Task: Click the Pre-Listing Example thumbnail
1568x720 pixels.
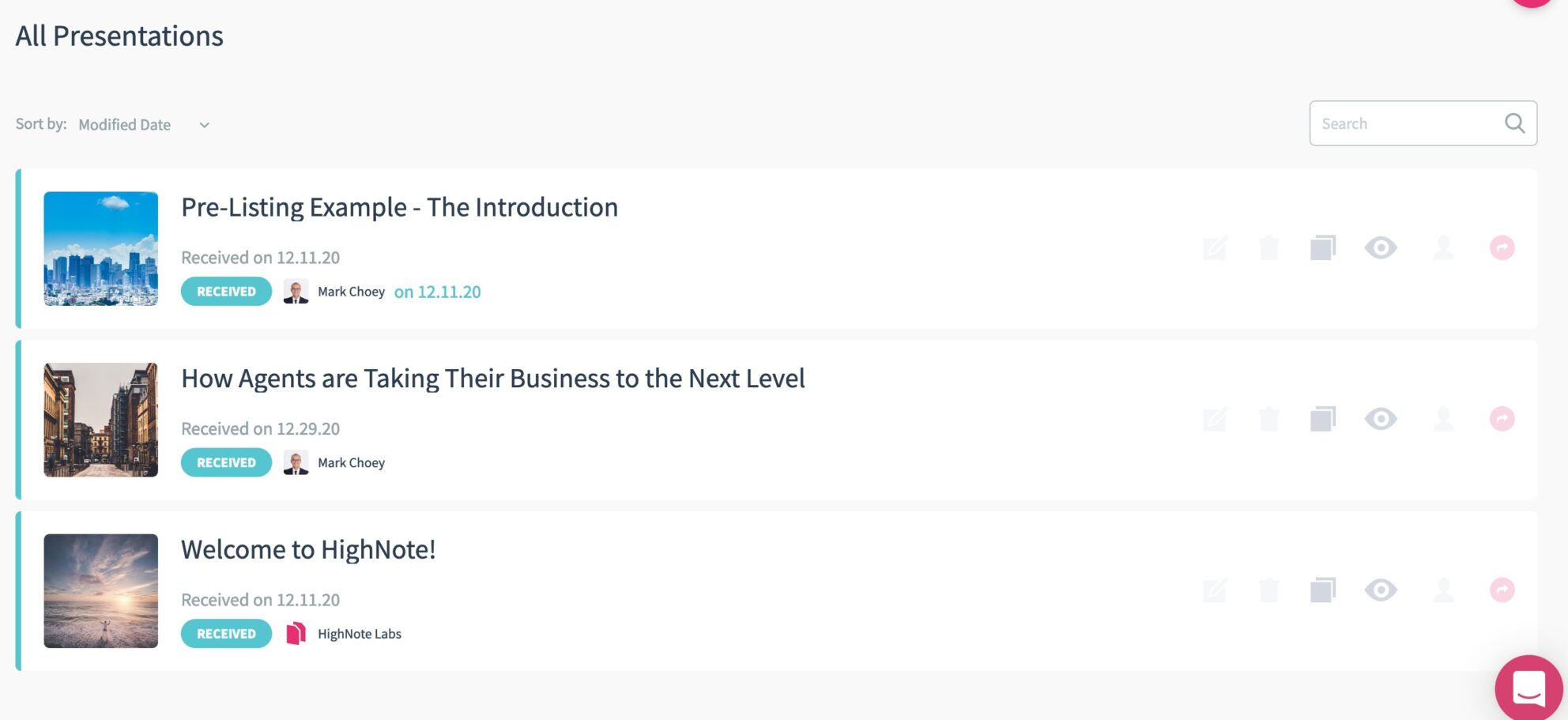Action: click(100, 248)
